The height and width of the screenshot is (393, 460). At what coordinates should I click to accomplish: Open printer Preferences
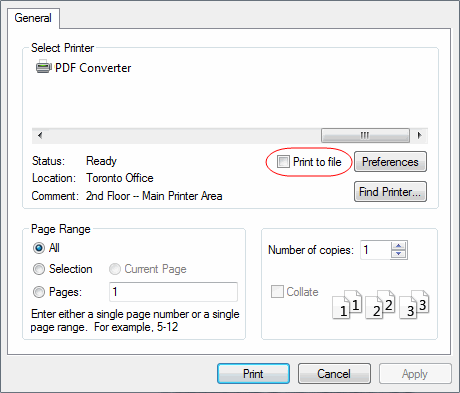[390, 162]
